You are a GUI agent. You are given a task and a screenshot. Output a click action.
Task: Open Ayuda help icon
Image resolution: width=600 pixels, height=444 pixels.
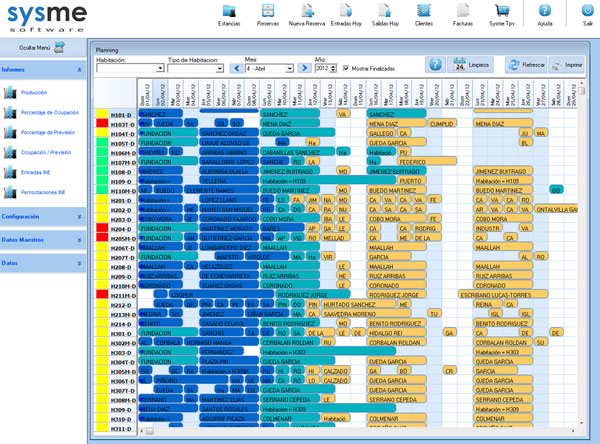tap(545, 15)
